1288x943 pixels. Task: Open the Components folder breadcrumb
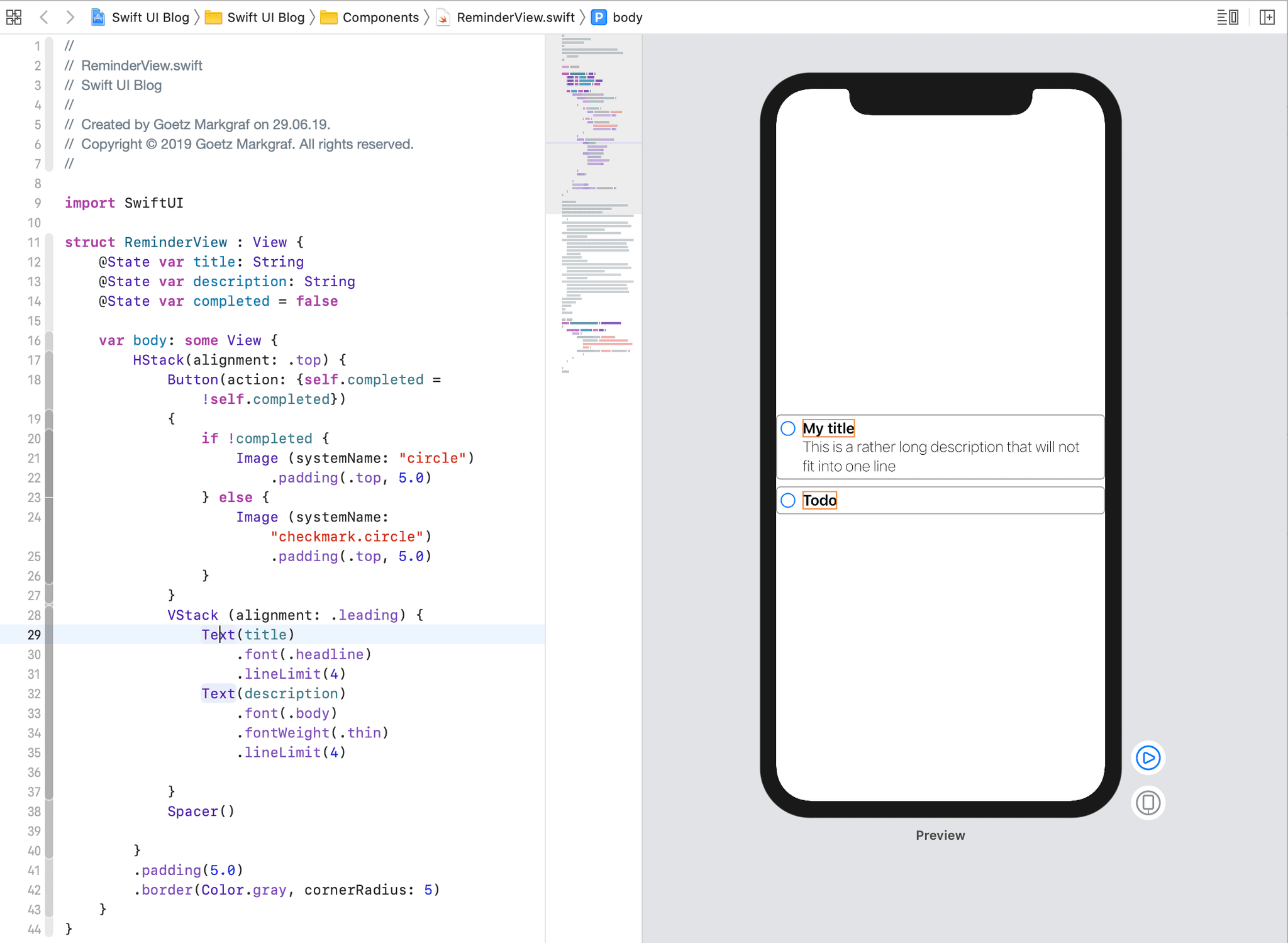(x=380, y=18)
